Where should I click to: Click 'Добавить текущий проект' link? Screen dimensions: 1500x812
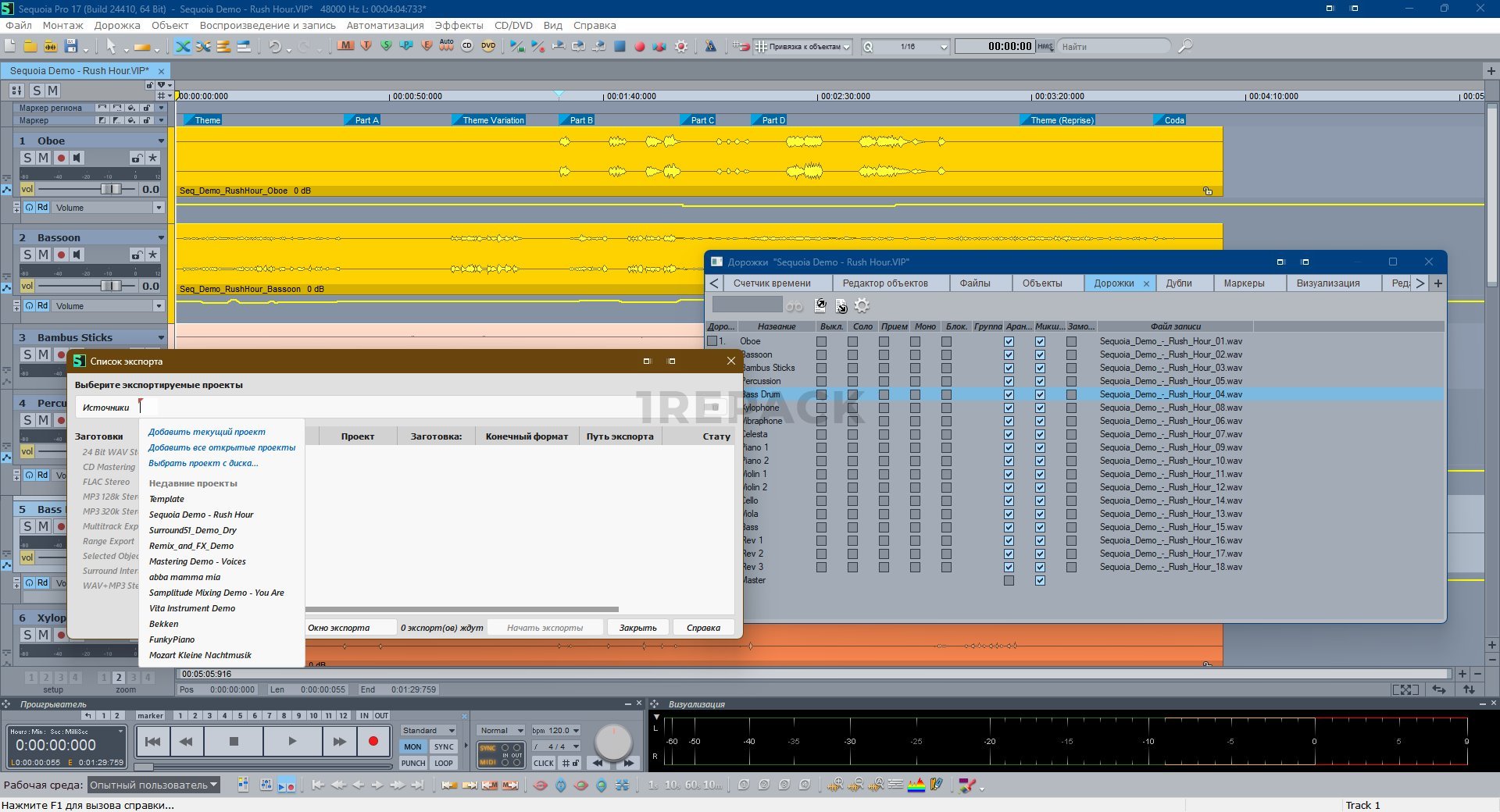[x=207, y=432]
